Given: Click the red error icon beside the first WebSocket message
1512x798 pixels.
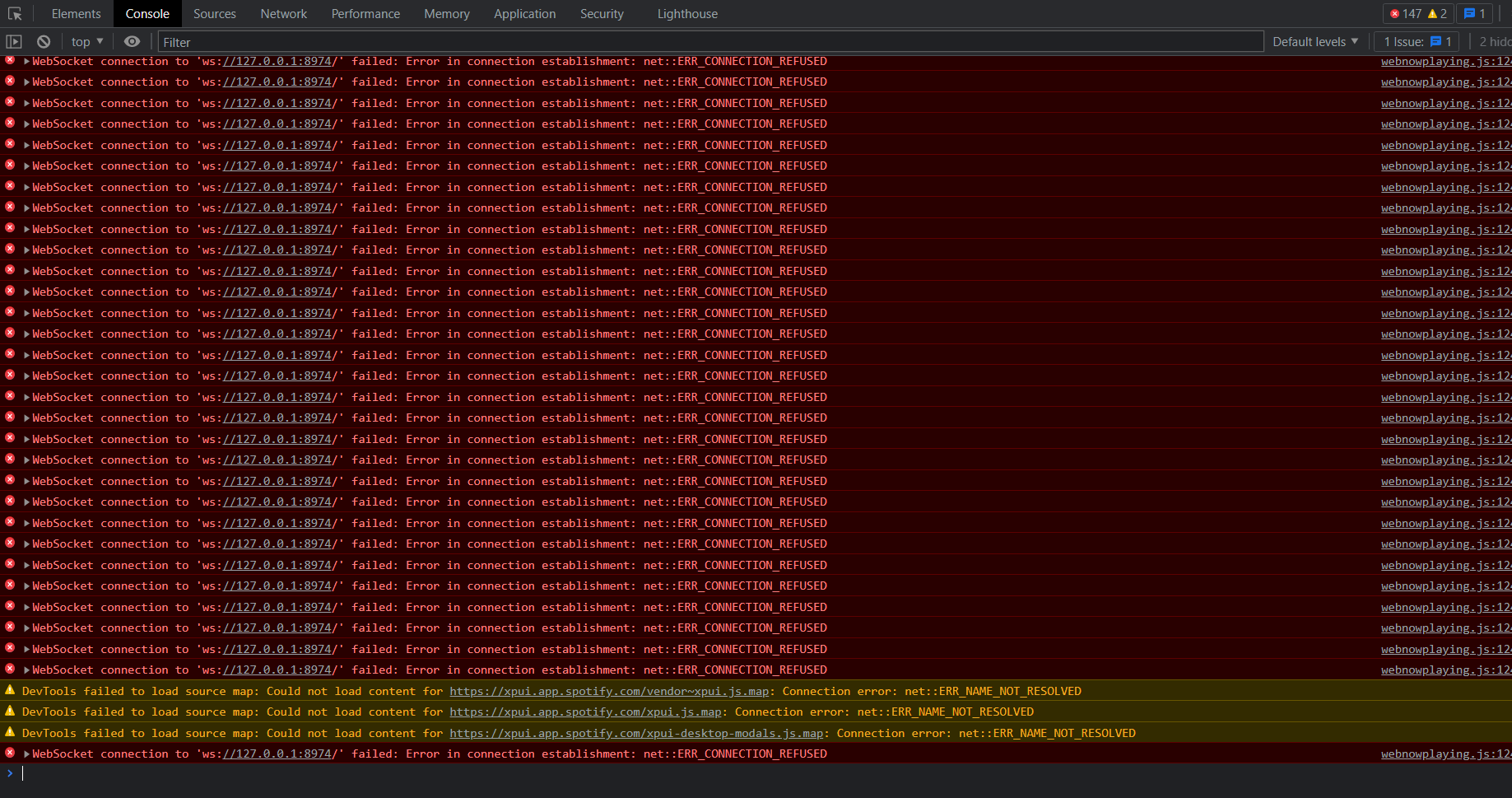Looking at the screenshot, I should [x=9, y=61].
